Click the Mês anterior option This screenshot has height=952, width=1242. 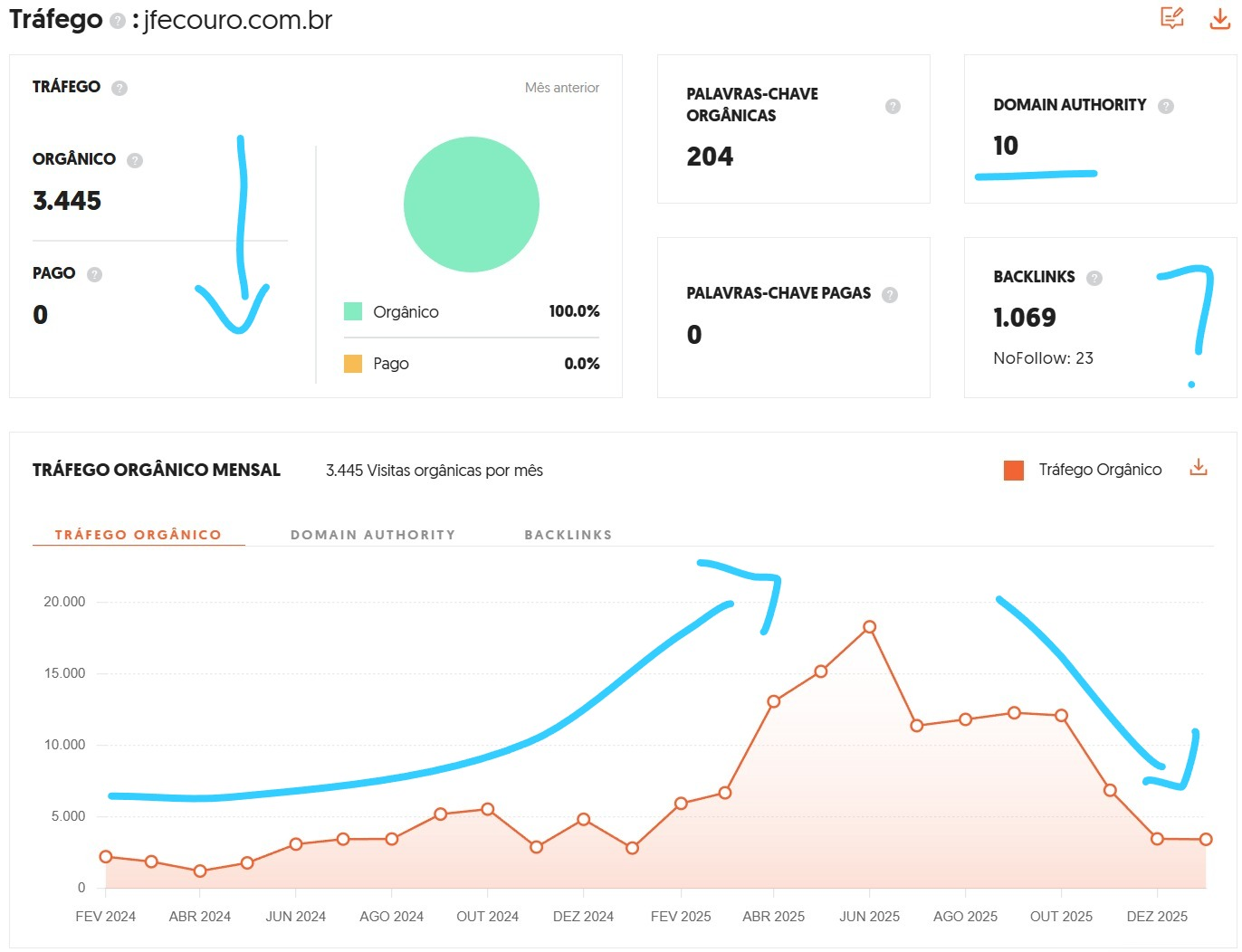tap(561, 88)
